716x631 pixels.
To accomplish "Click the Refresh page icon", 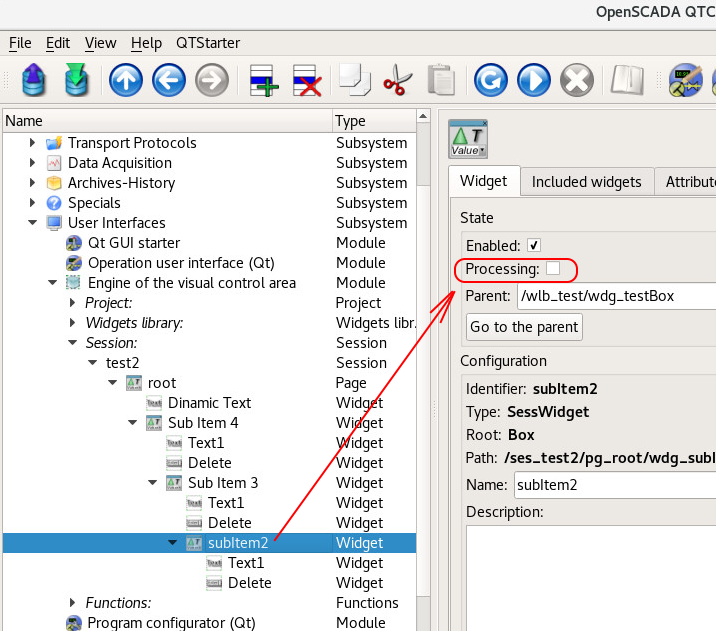I will [490, 80].
